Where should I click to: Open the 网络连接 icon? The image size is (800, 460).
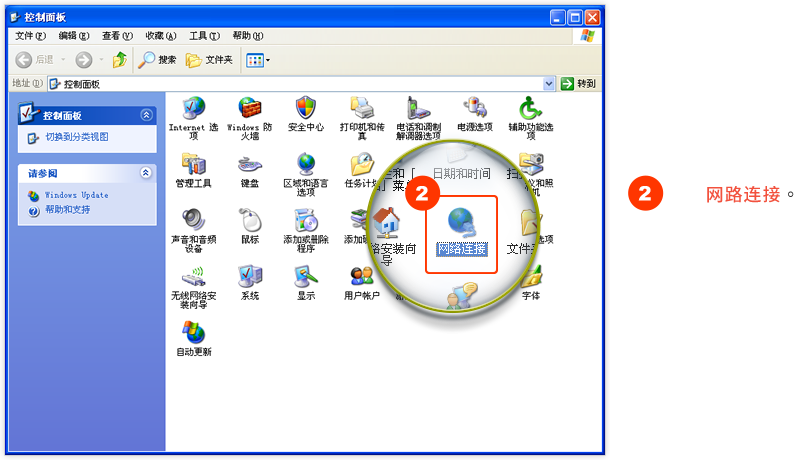pyautogui.click(x=462, y=226)
